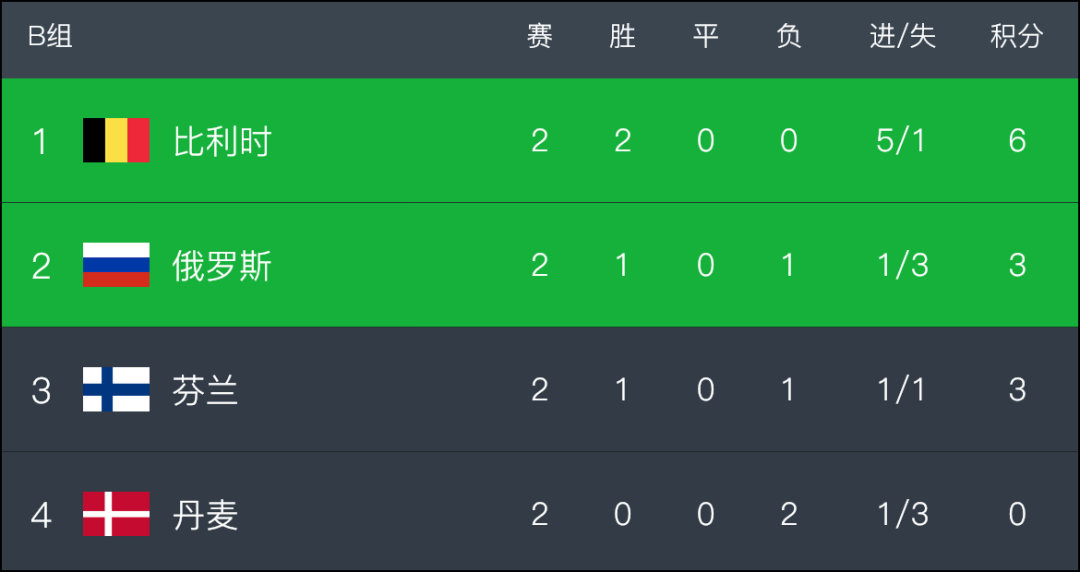The width and height of the screenshot is (1080, 572).
Task: Click the Russia flag icon
Action: (x=116, y=265)
